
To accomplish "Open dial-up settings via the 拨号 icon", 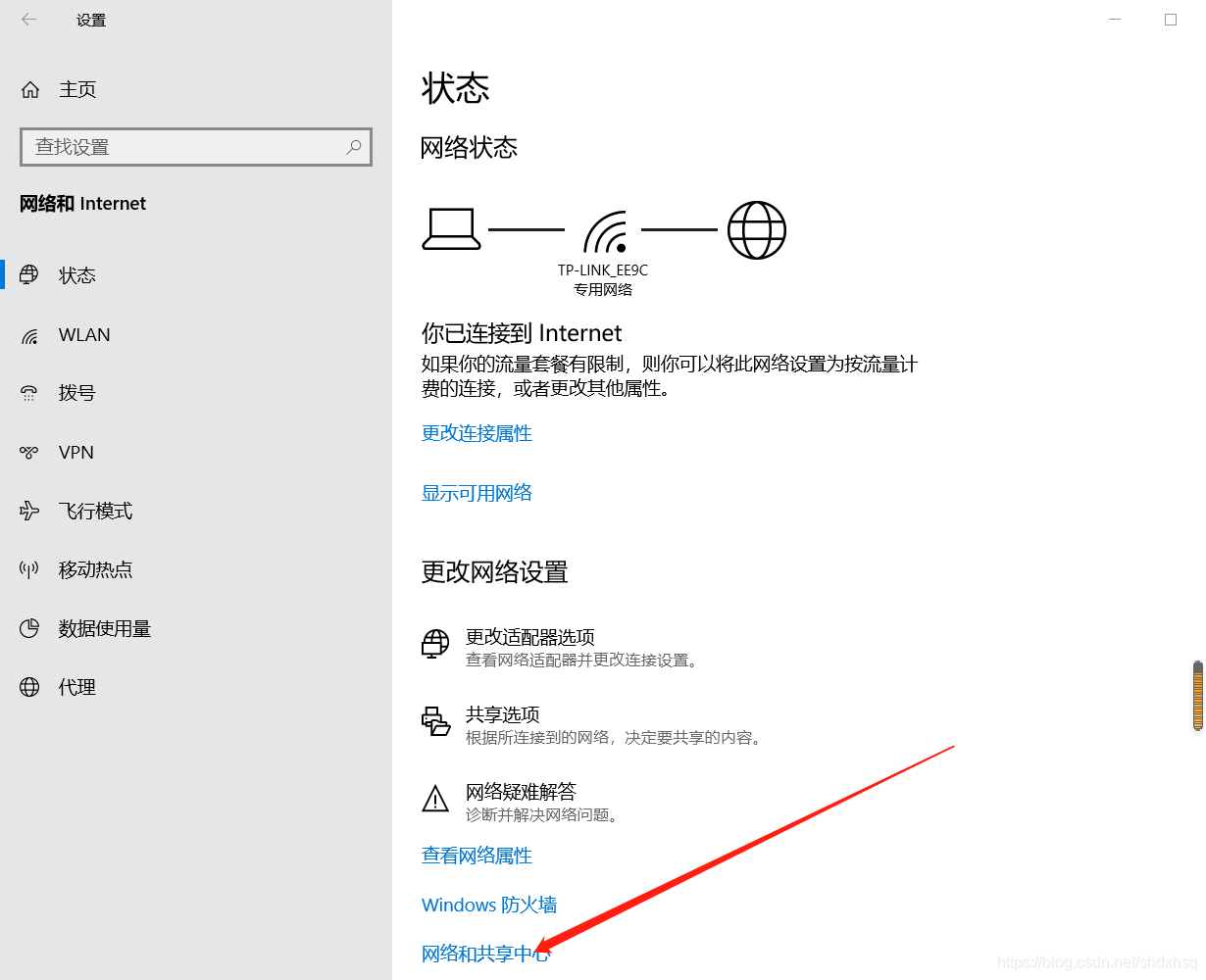I will [x=29, y=393].
